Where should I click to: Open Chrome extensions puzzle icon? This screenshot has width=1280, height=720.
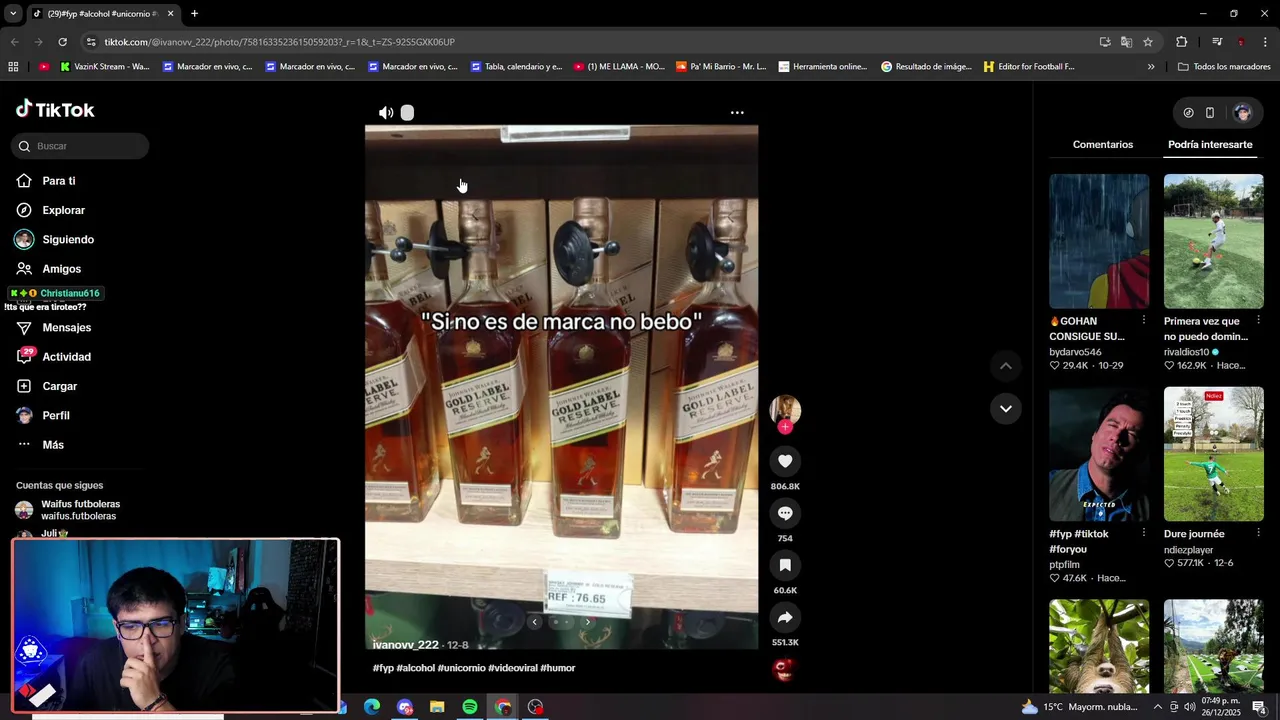tap(1181, 42)
